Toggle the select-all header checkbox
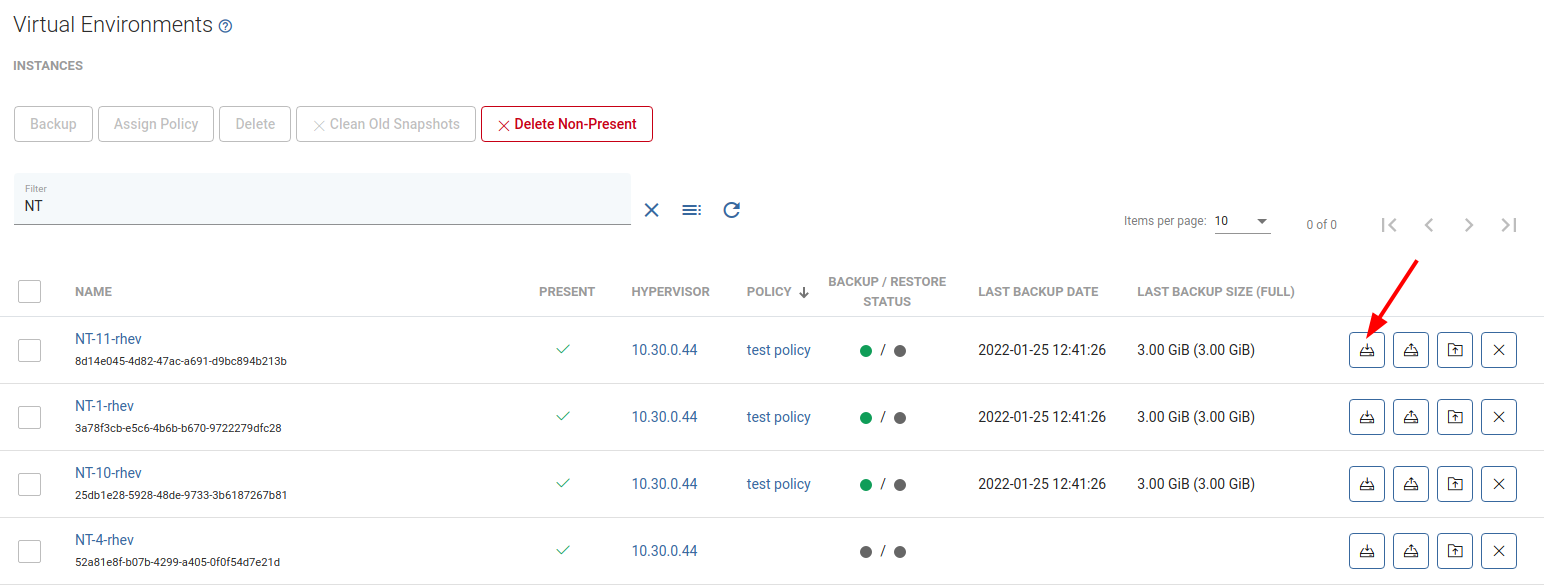This screenshot has height=586, width=1544. click(x=30, y=291)
